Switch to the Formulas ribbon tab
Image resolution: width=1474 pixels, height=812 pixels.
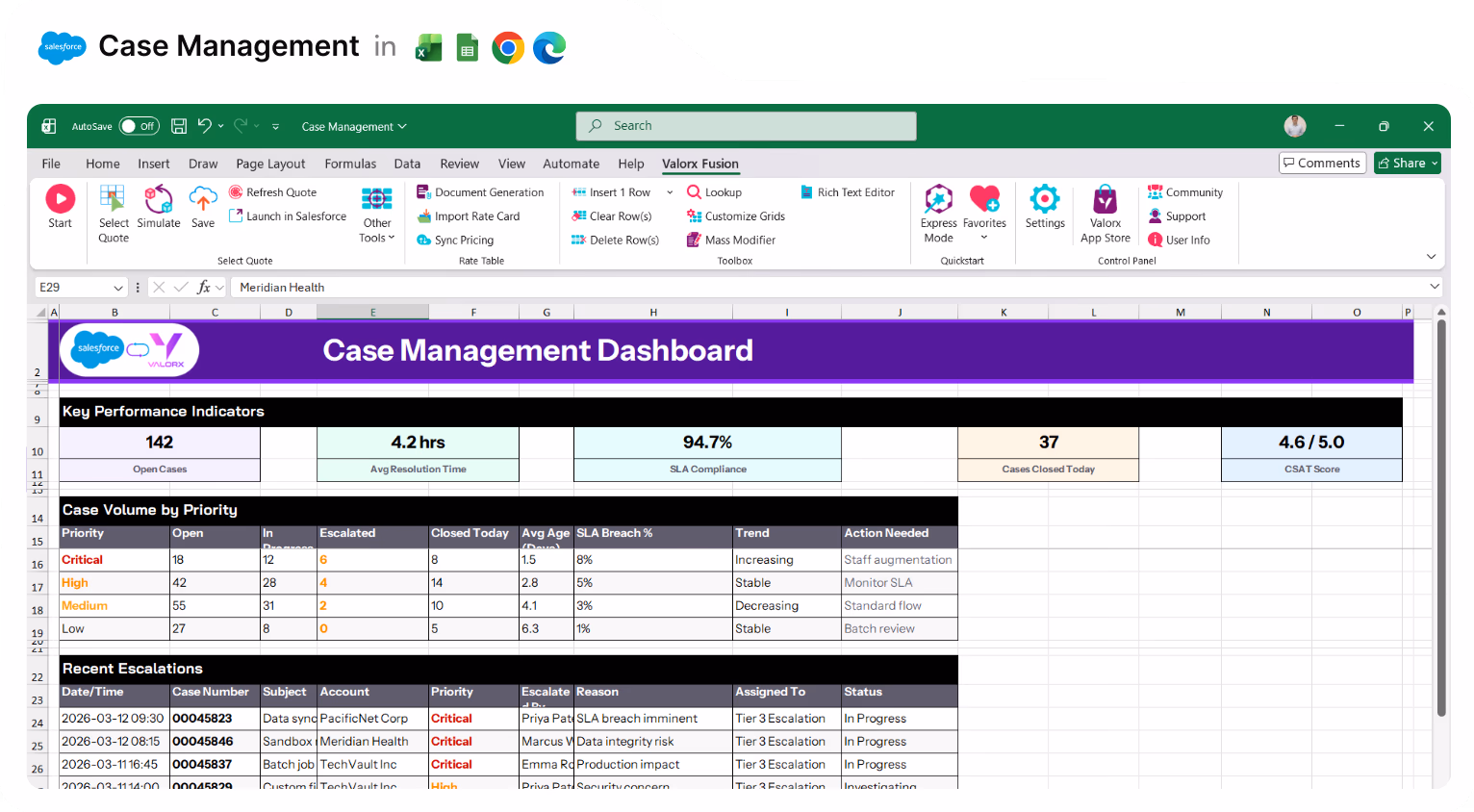point(350,164)
